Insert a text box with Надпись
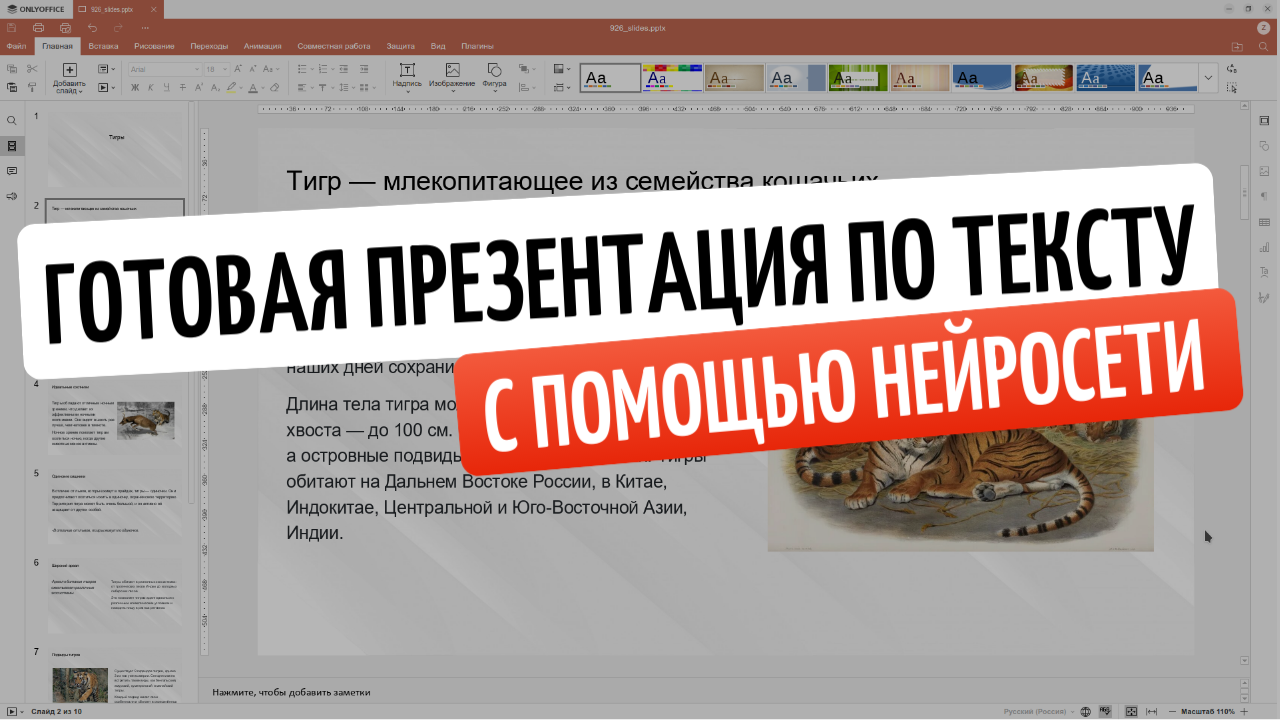Screen dimensions: 1280x720 tap(407, 76)
